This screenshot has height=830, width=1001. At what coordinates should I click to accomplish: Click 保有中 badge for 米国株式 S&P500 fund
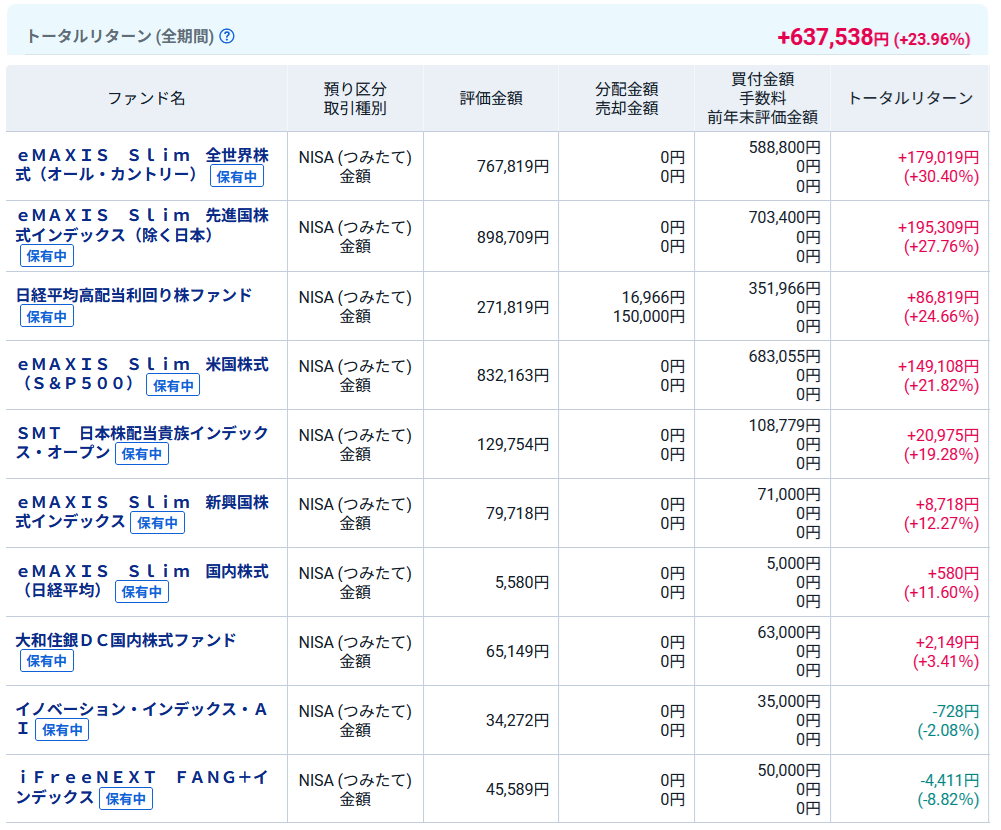coord(173,385)
